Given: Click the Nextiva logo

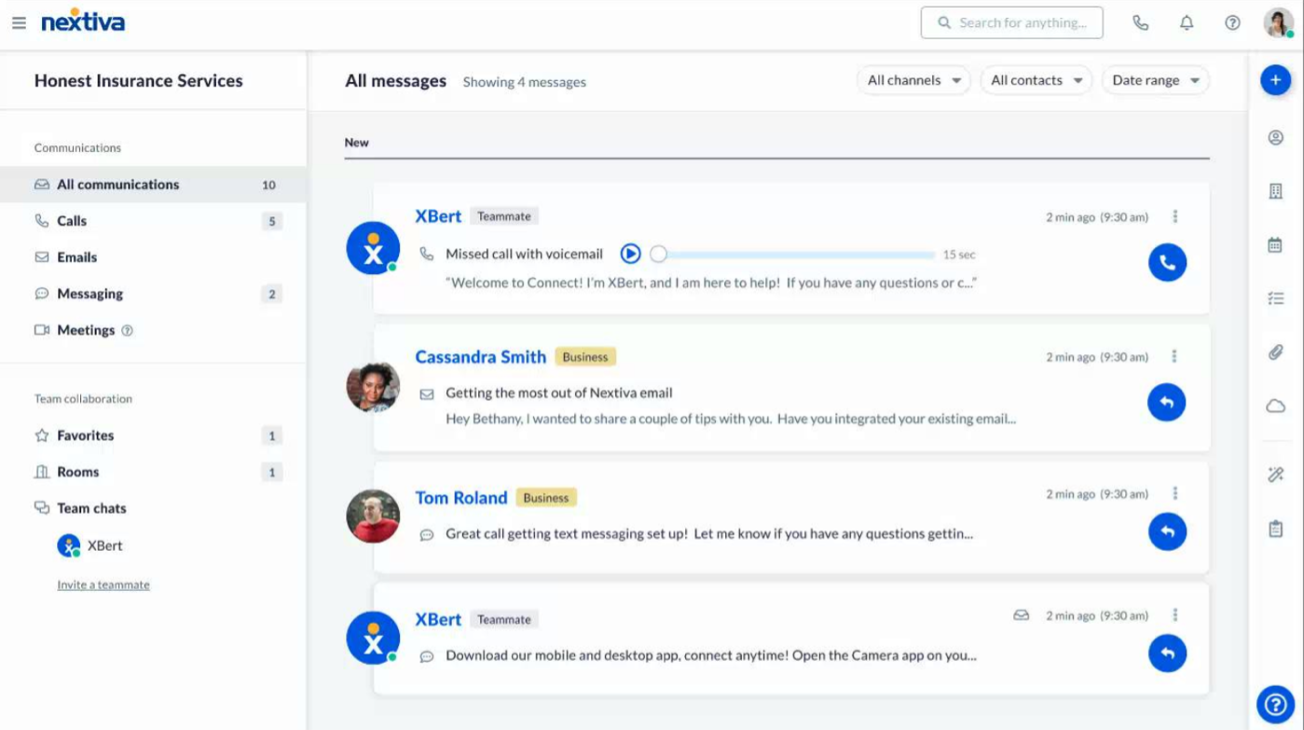Looking at the screenshot, I should tap(83, 22).
